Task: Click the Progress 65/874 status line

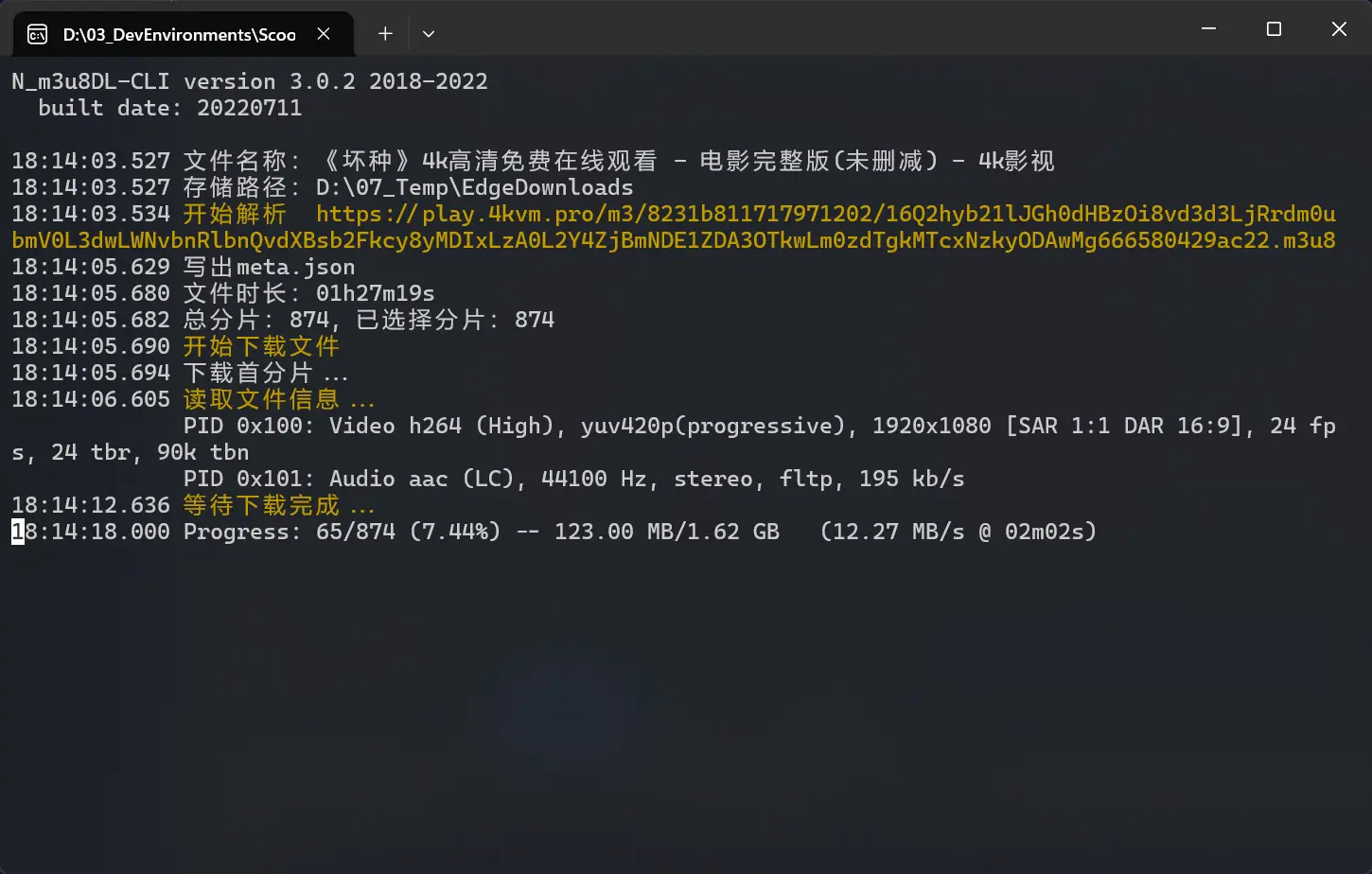Action: click(x=639, y=532)
